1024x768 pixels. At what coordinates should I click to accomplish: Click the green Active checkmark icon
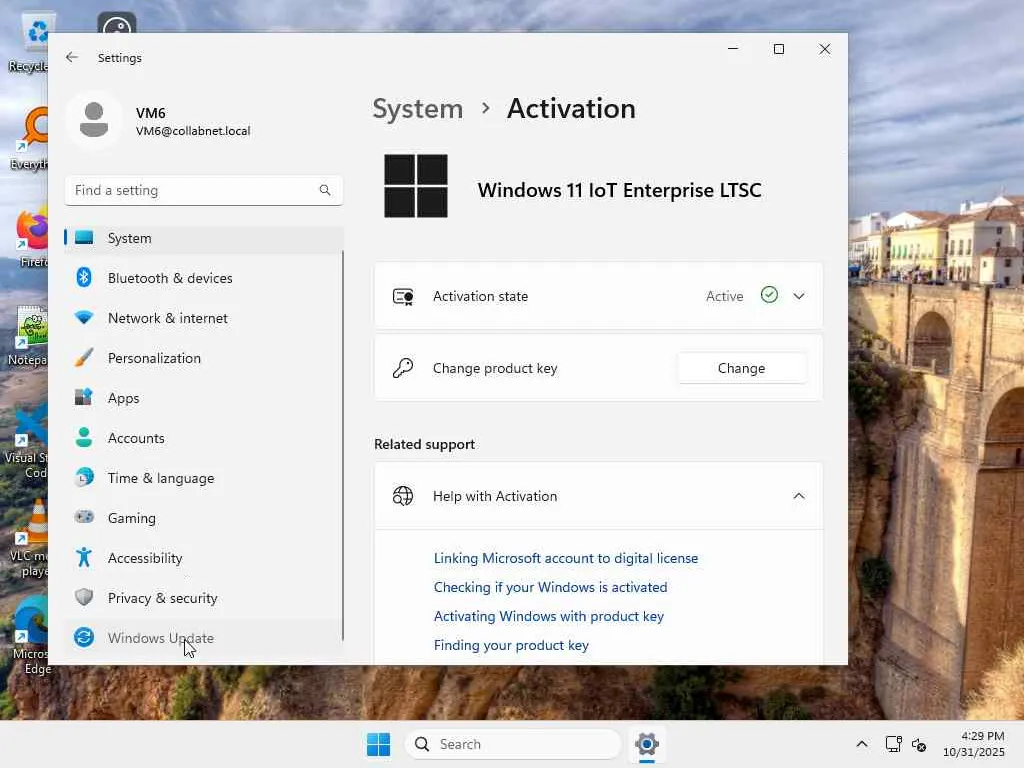click(x=769, y=295)
